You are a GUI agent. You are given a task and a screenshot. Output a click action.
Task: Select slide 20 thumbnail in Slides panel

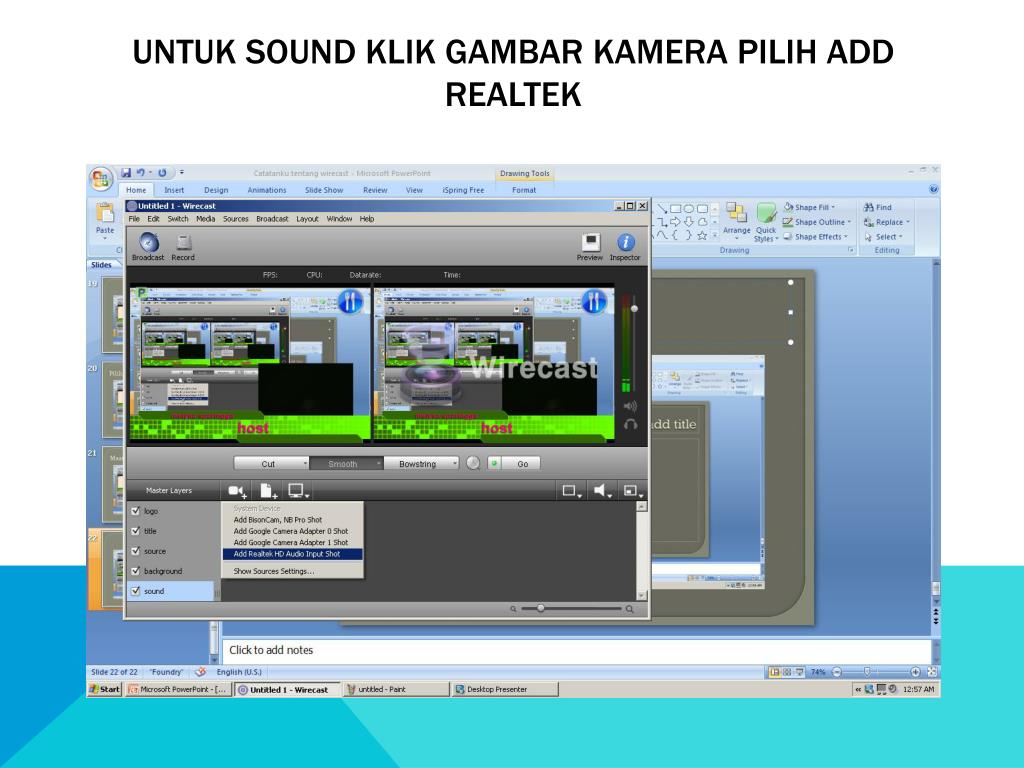click(112, 400)
